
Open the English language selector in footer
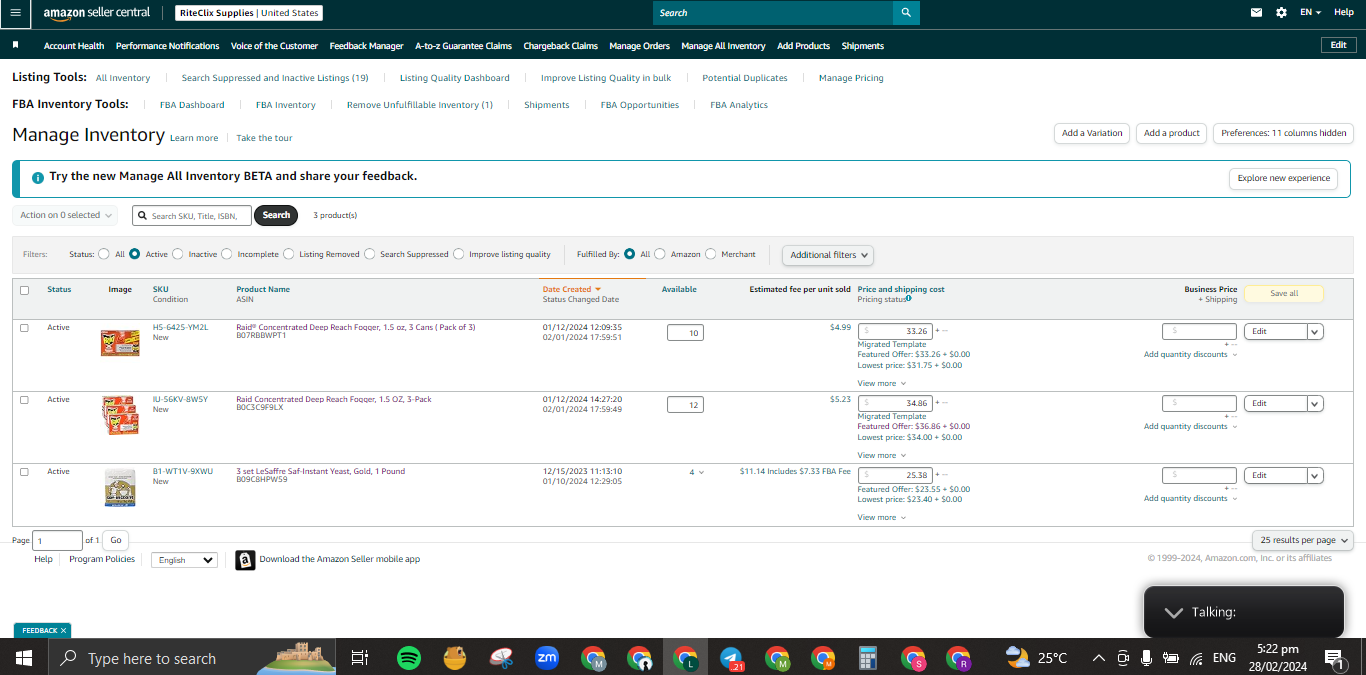pos(184,560)
